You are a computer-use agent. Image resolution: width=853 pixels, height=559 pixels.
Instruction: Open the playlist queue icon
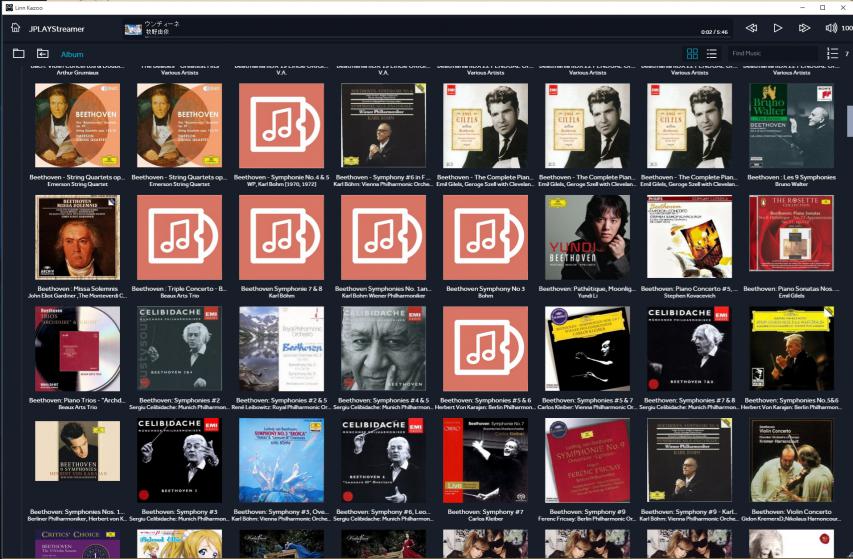click(832, 53)
